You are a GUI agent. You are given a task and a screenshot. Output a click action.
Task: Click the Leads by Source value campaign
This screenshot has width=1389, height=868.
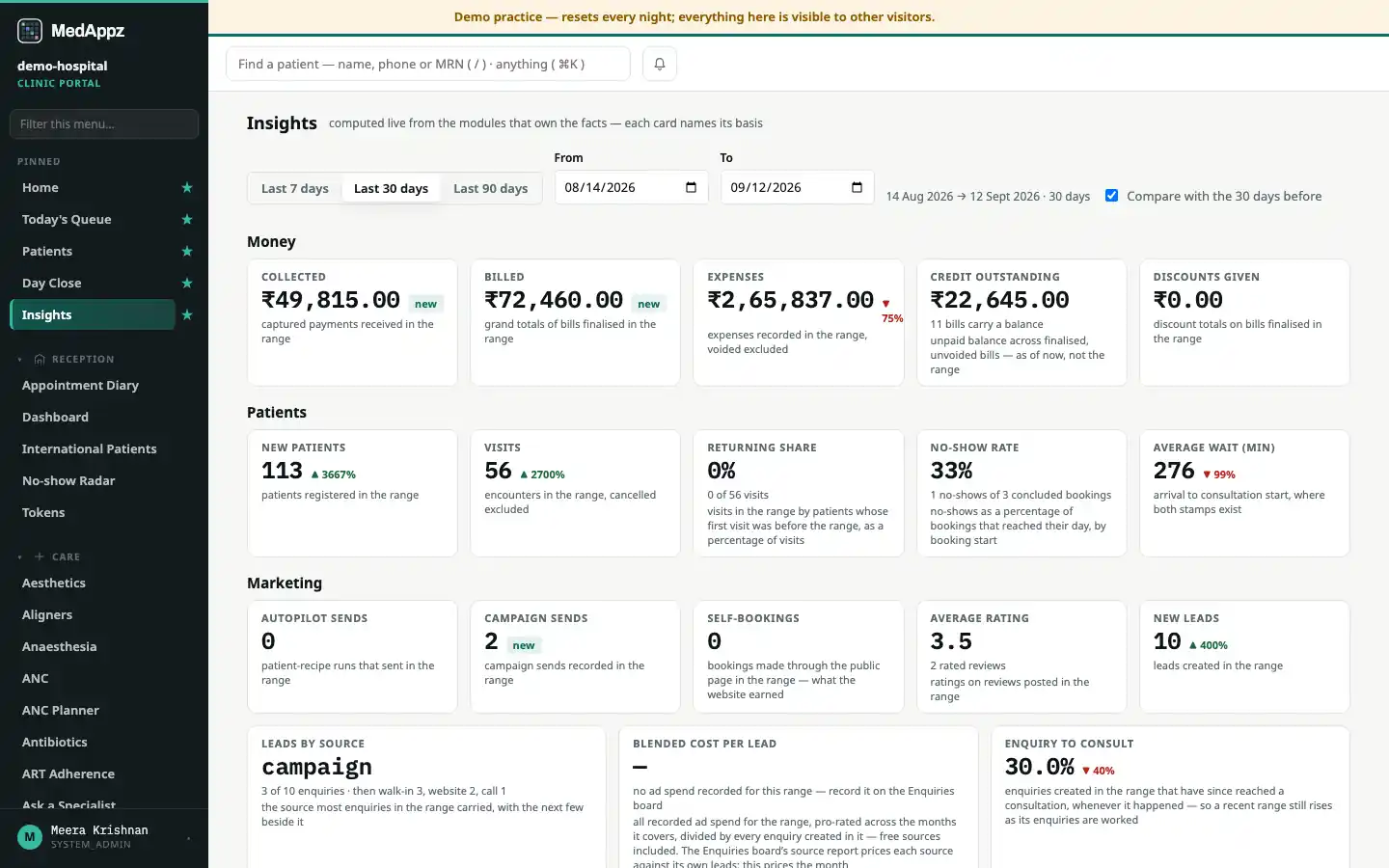(x=316, y=767)
